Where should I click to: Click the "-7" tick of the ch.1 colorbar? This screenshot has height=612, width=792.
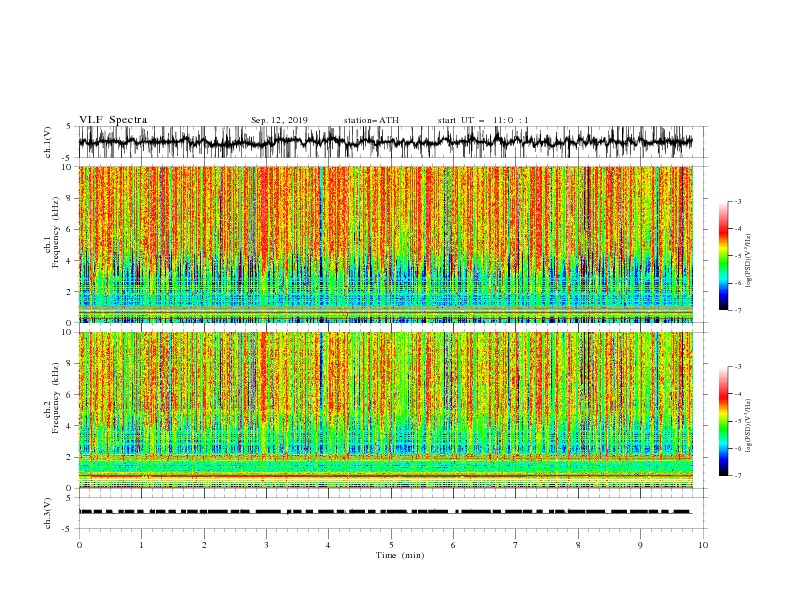(737, 311)
